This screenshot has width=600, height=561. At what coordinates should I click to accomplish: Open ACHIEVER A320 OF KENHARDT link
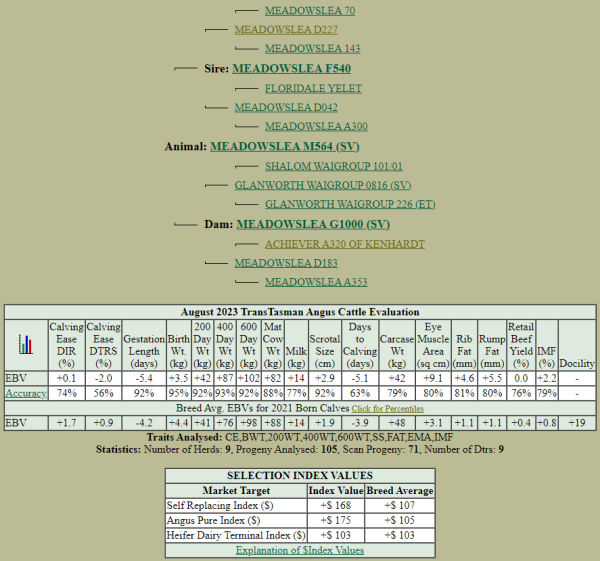345,244
